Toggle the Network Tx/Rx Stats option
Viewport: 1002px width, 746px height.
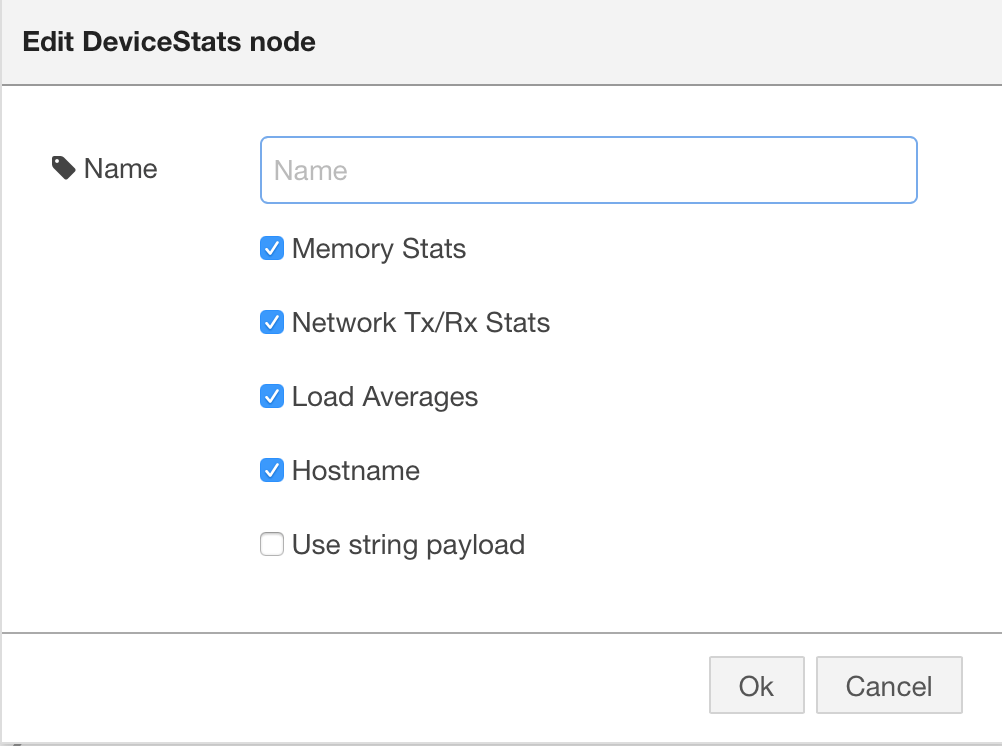[x=272, y=322]
